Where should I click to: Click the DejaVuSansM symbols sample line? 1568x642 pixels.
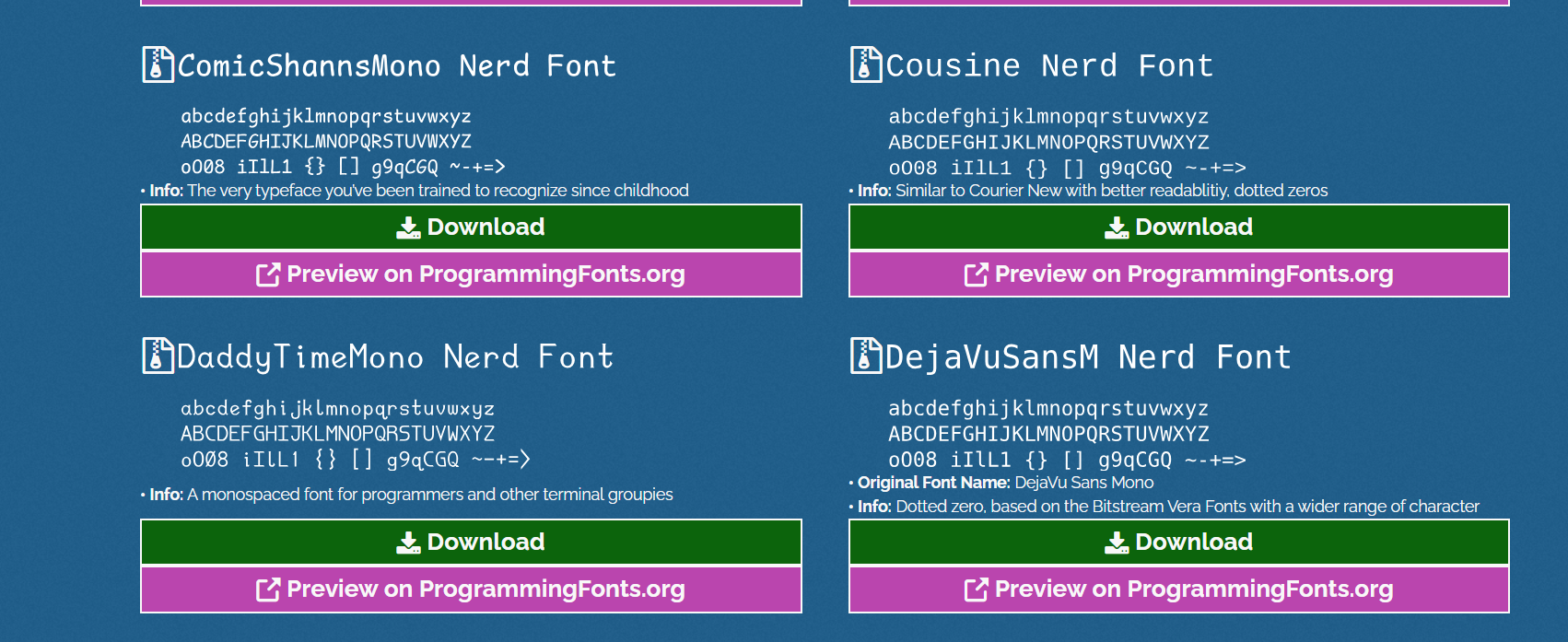[x=1067, y=460]
